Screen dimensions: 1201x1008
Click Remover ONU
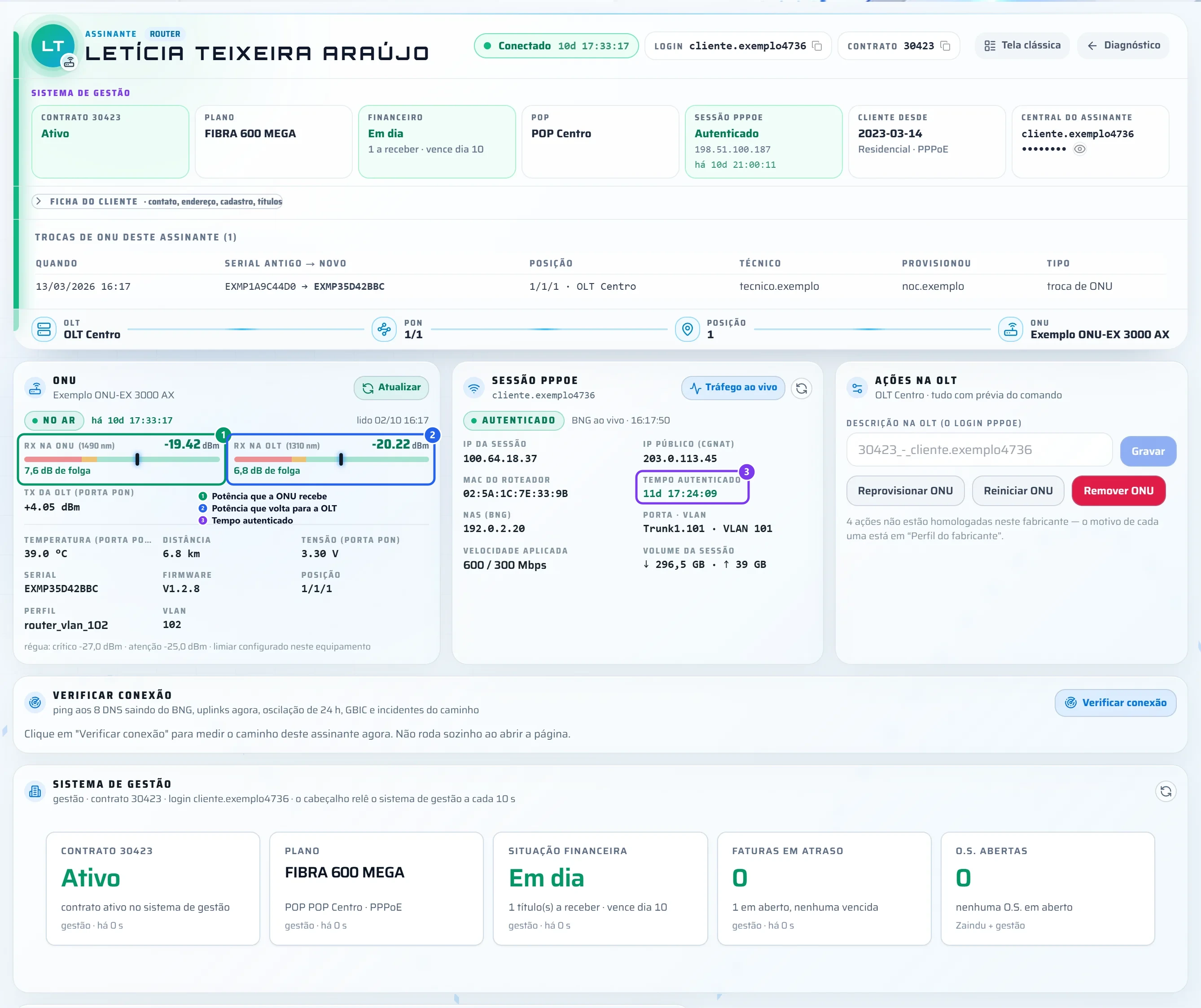point(1118,491)
